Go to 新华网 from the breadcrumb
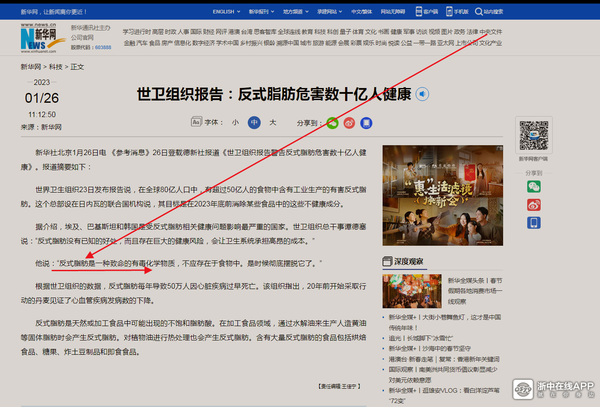 tap(30, 66)
